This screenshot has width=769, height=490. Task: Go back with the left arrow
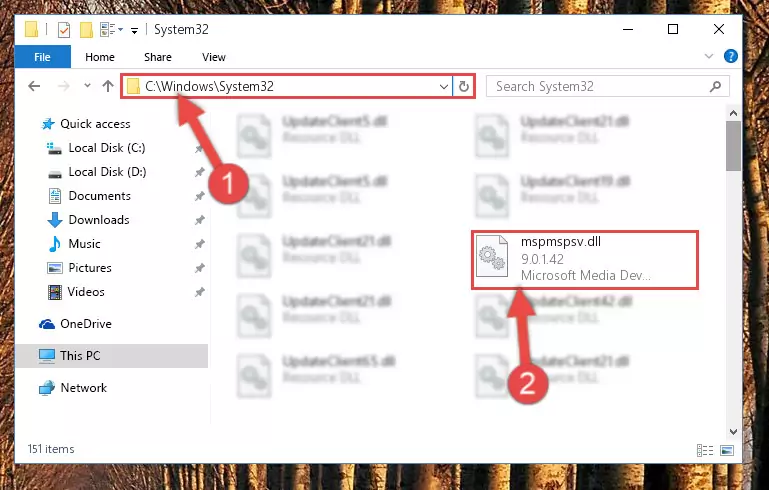[34, 86]
